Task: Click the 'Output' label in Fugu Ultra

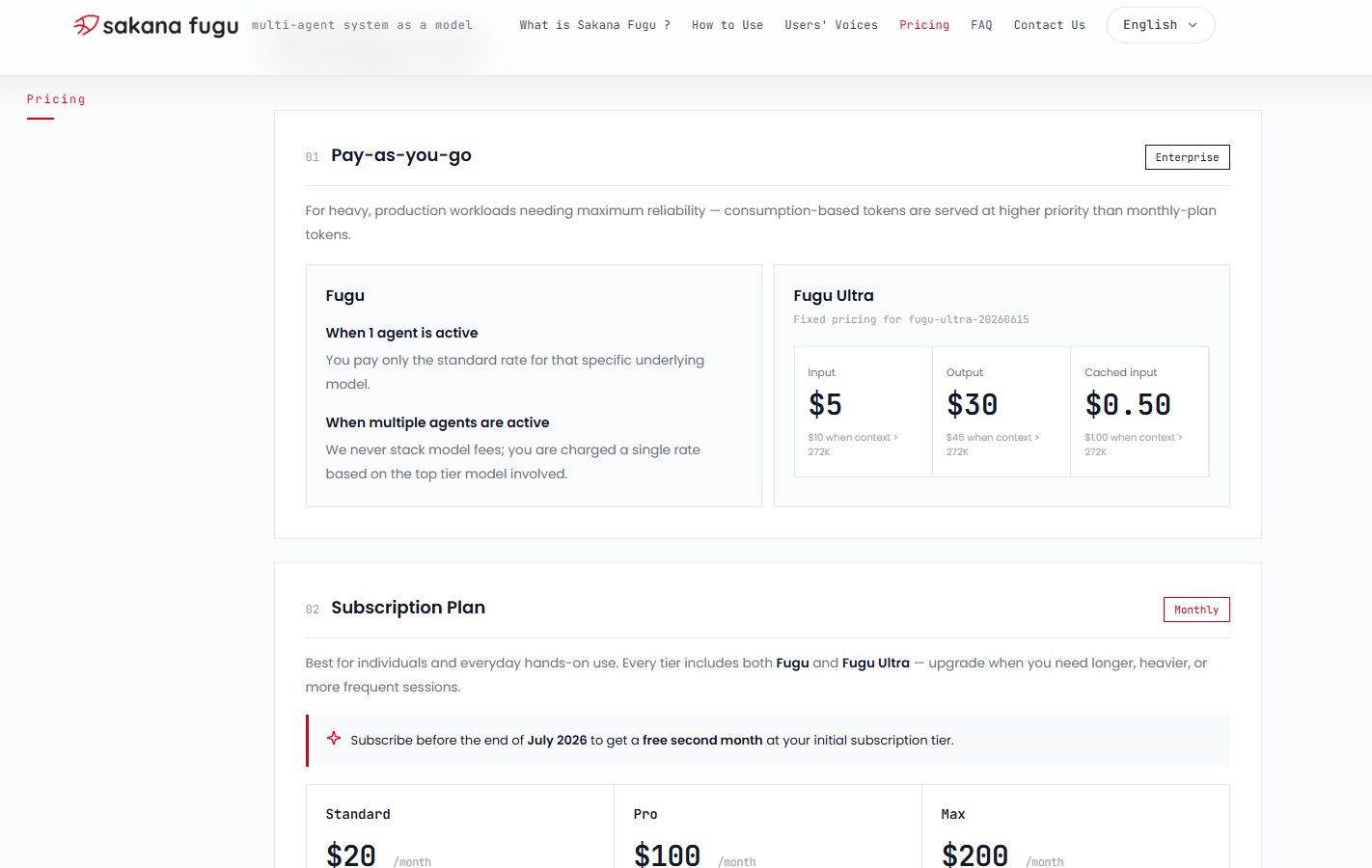Action: coord(965,372)
